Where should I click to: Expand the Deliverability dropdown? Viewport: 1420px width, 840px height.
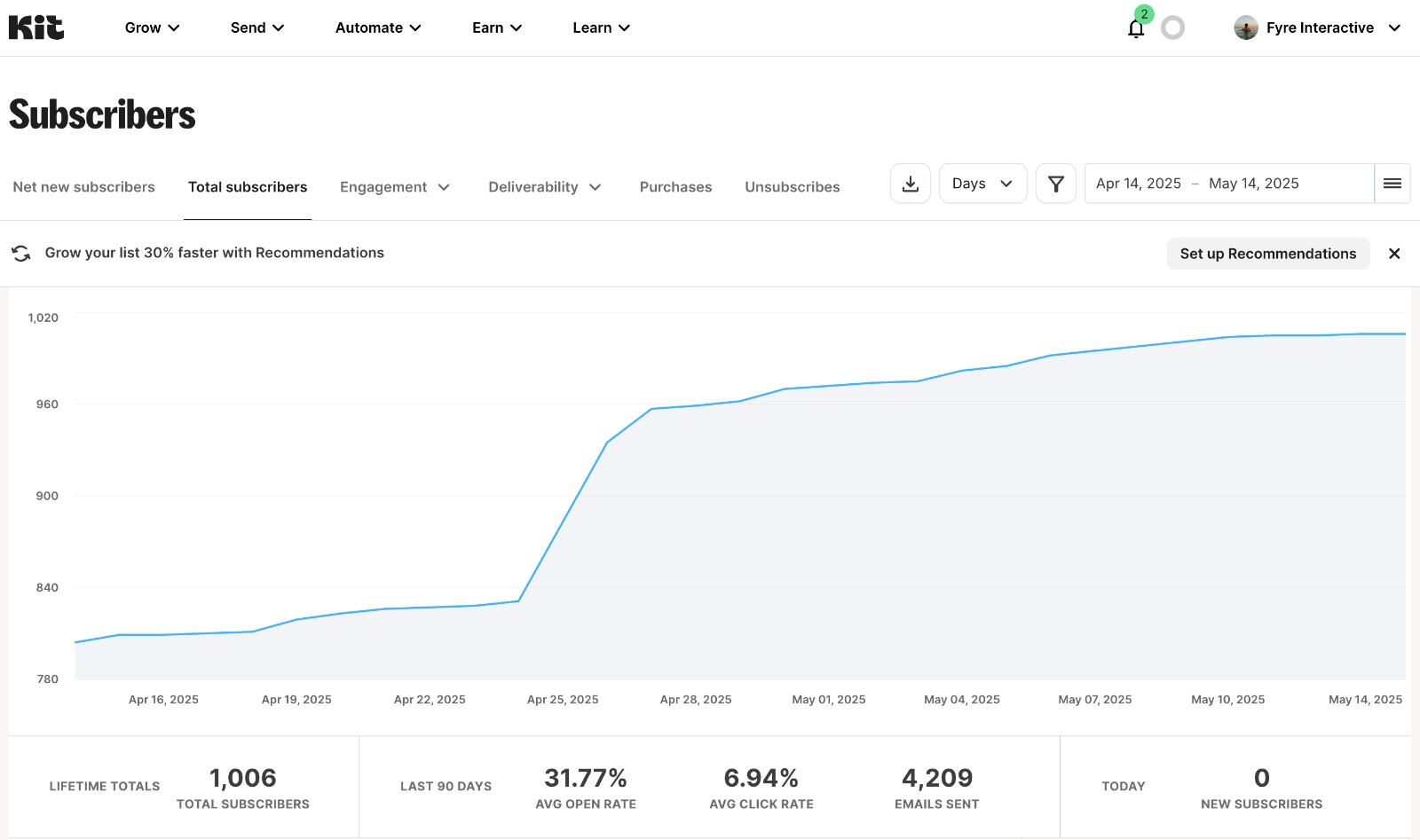[x=544, y=186]
